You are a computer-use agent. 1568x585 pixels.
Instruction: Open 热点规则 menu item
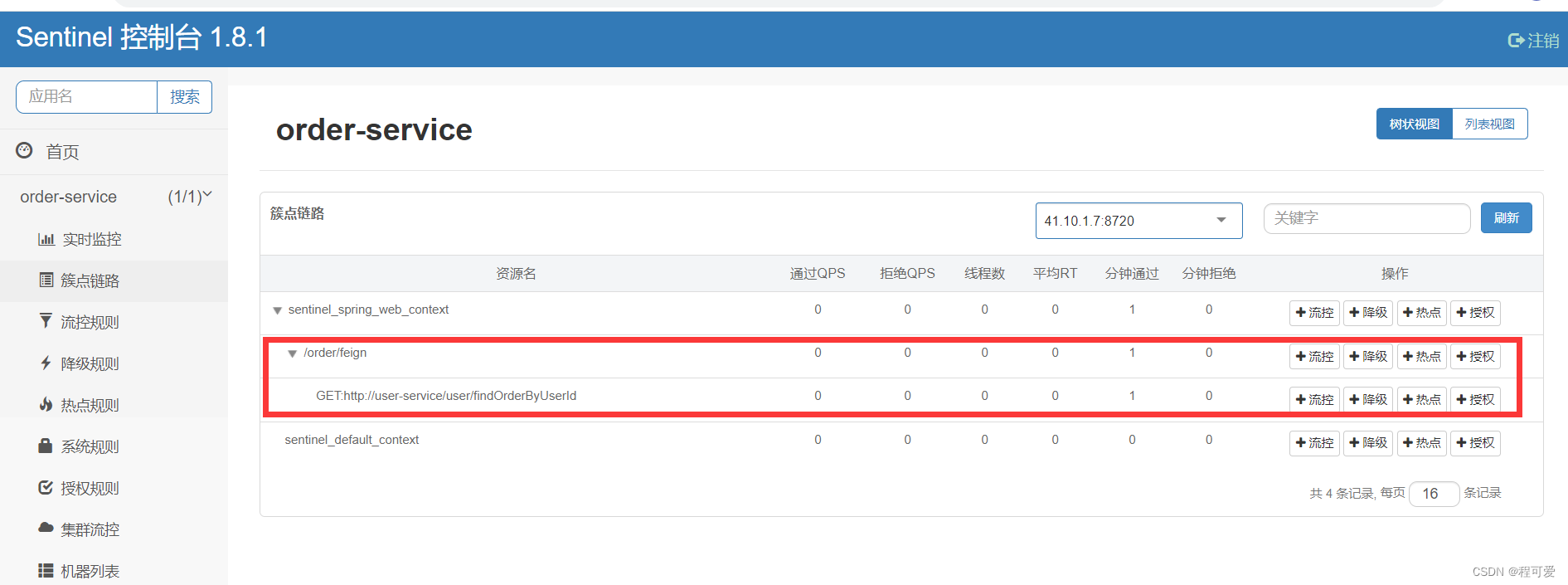point(114,405)
